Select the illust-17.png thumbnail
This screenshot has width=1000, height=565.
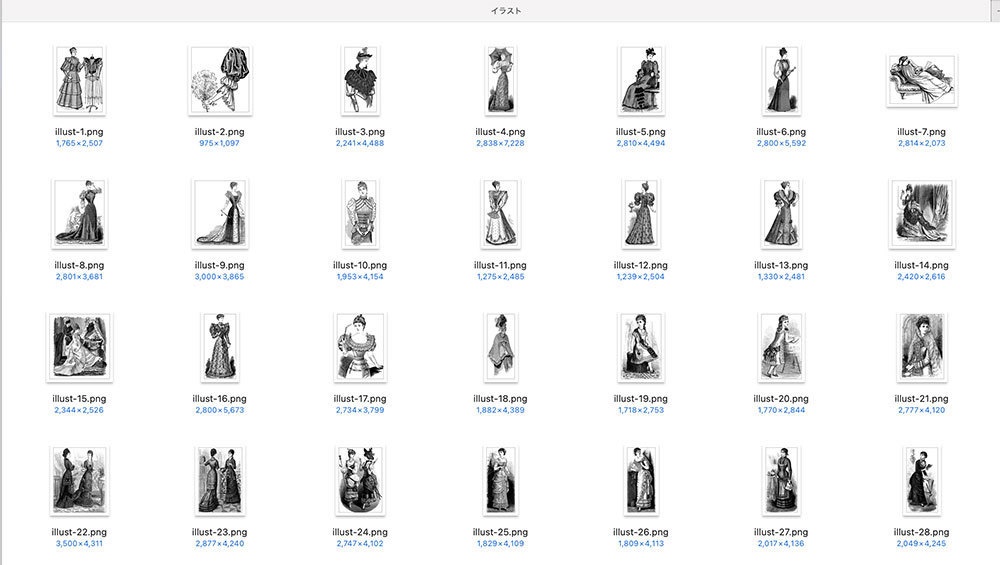360,348
